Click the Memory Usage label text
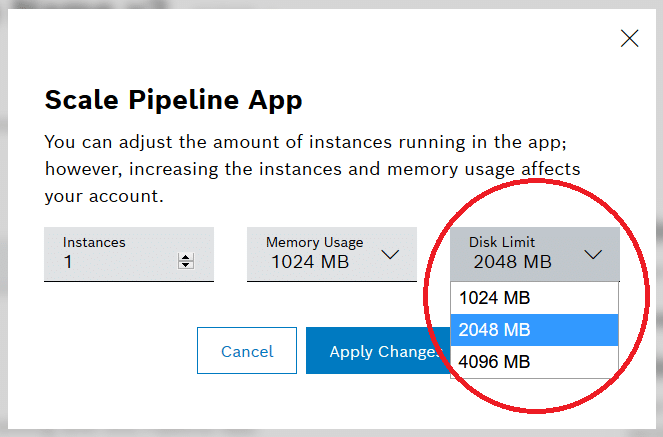The width and height of the screenshot is (663, 437). [314, 242]
